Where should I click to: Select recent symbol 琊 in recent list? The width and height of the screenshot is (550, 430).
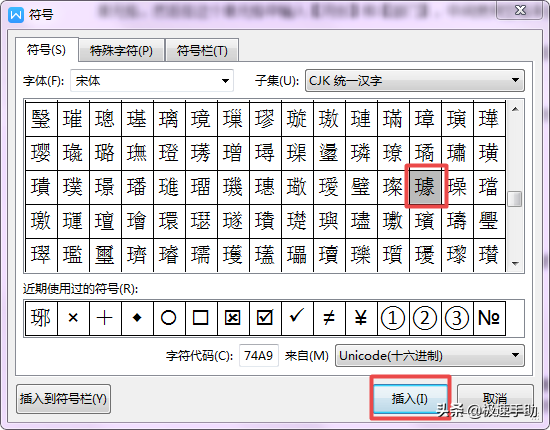point(41,318)
